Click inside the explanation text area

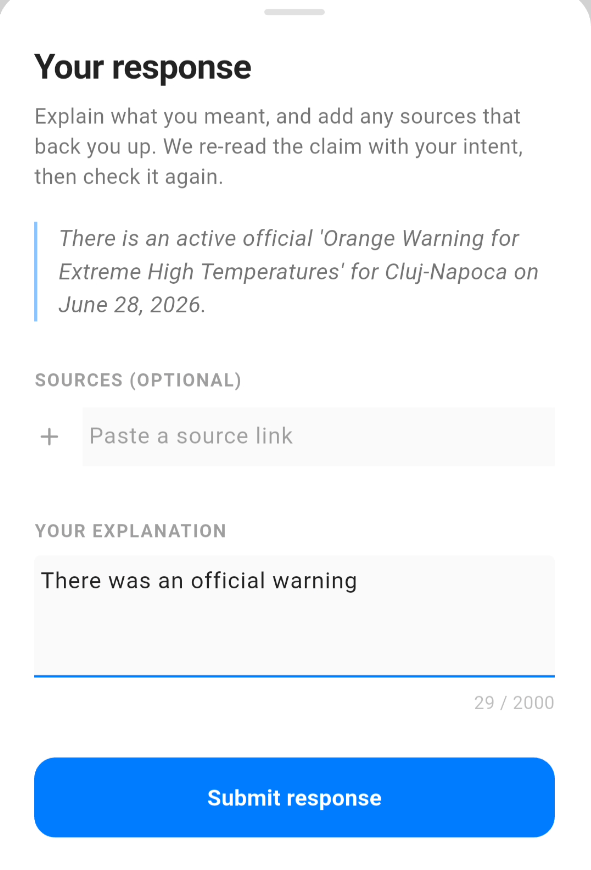294,616
